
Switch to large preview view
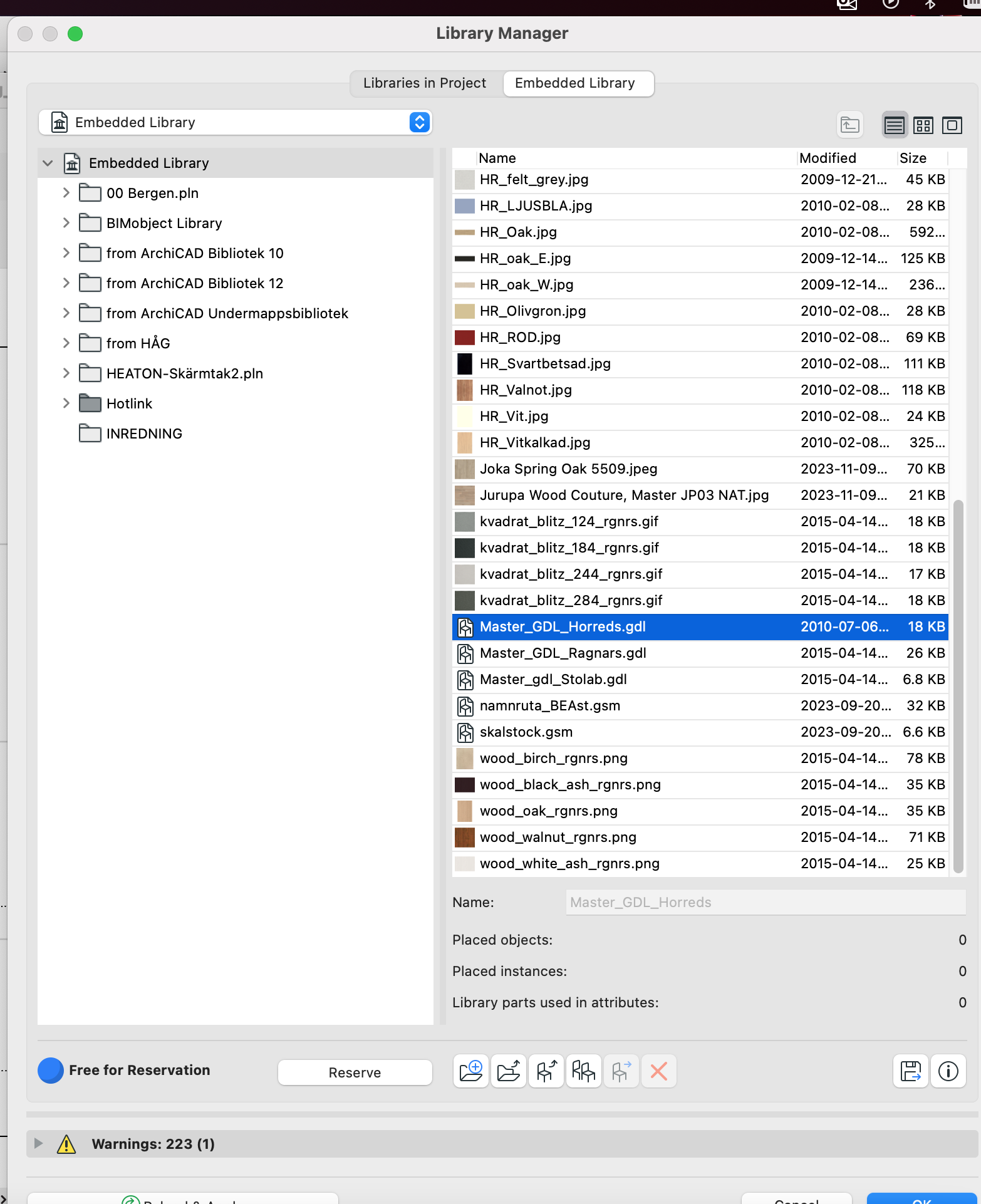tap(952, 125)
